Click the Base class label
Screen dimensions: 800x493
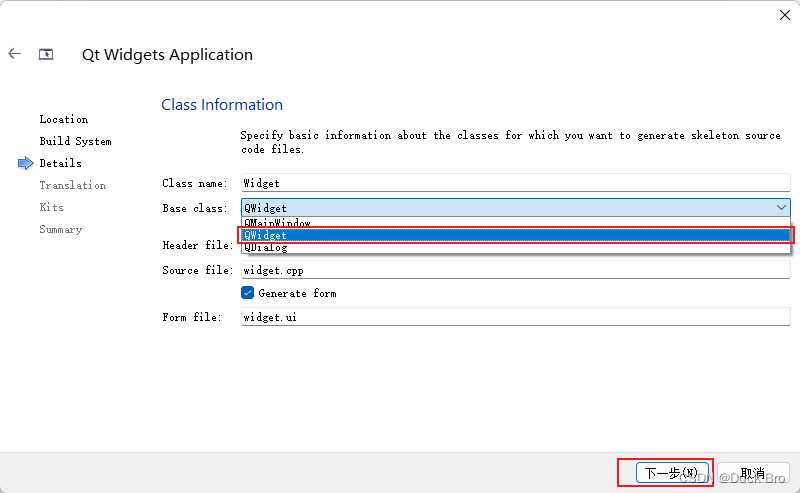pyautogui.click(x=195, y=208)
